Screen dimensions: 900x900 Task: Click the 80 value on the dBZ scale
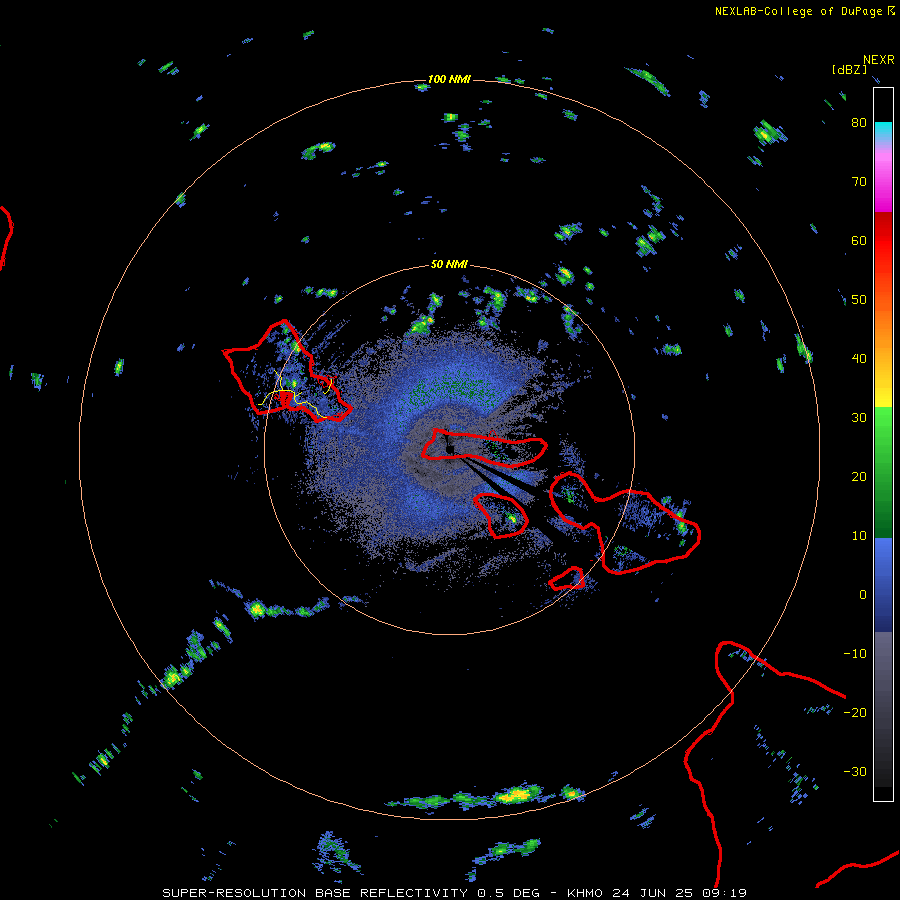pos(859,123)
